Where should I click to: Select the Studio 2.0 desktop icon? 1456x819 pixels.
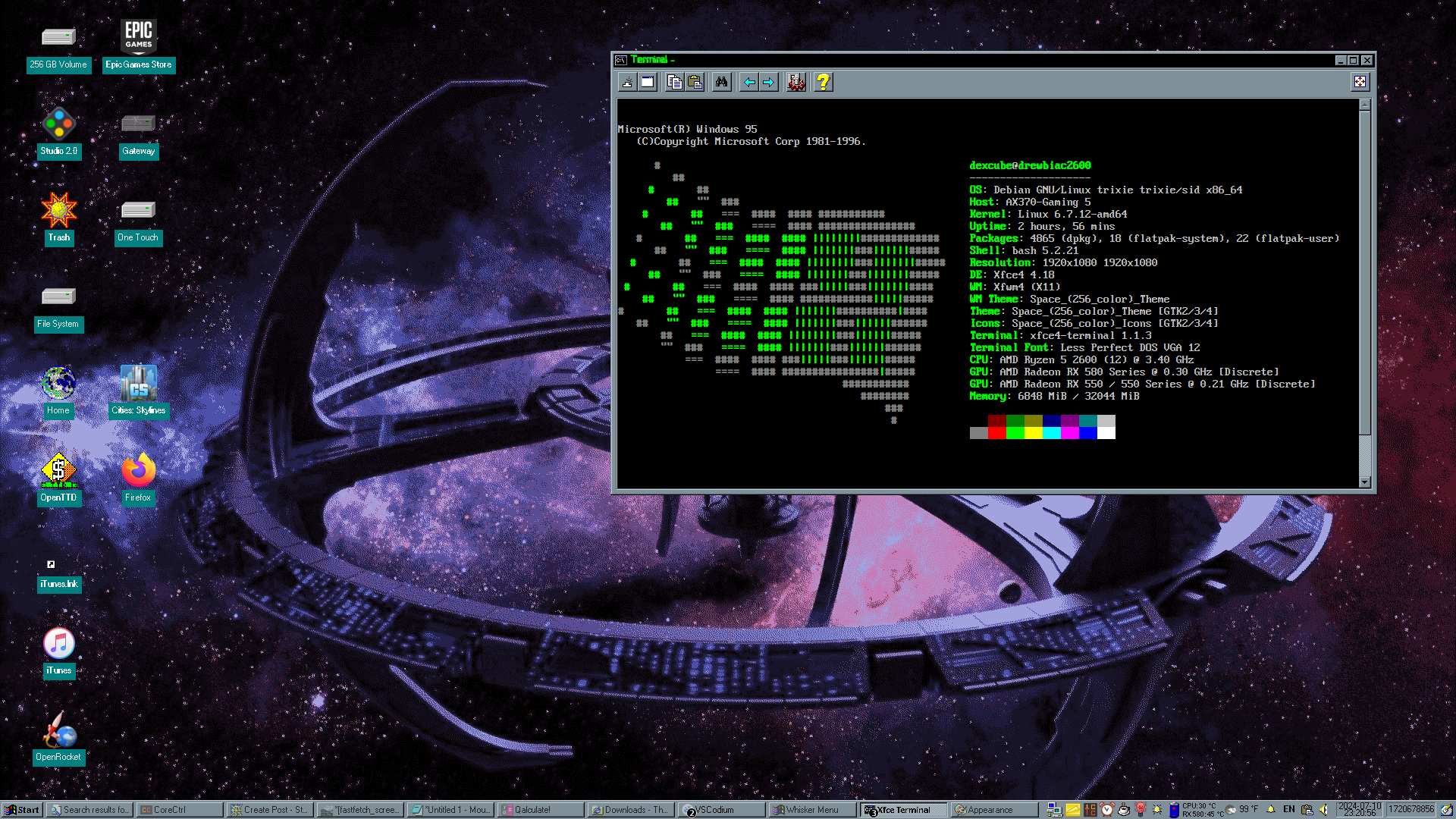click(58, 133)
